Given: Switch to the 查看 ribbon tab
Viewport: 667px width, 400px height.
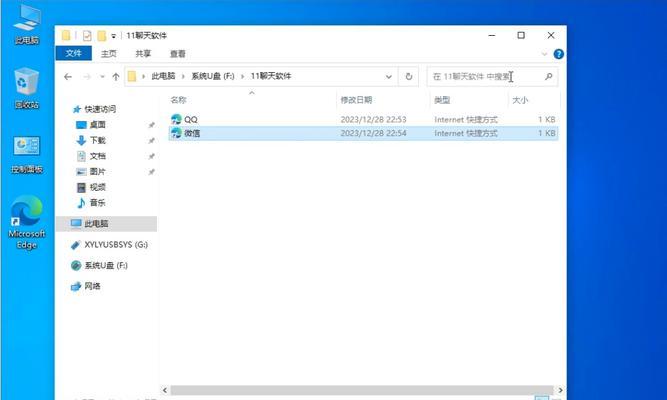Looking at the screenshot, I should click(x=177, y=54).
